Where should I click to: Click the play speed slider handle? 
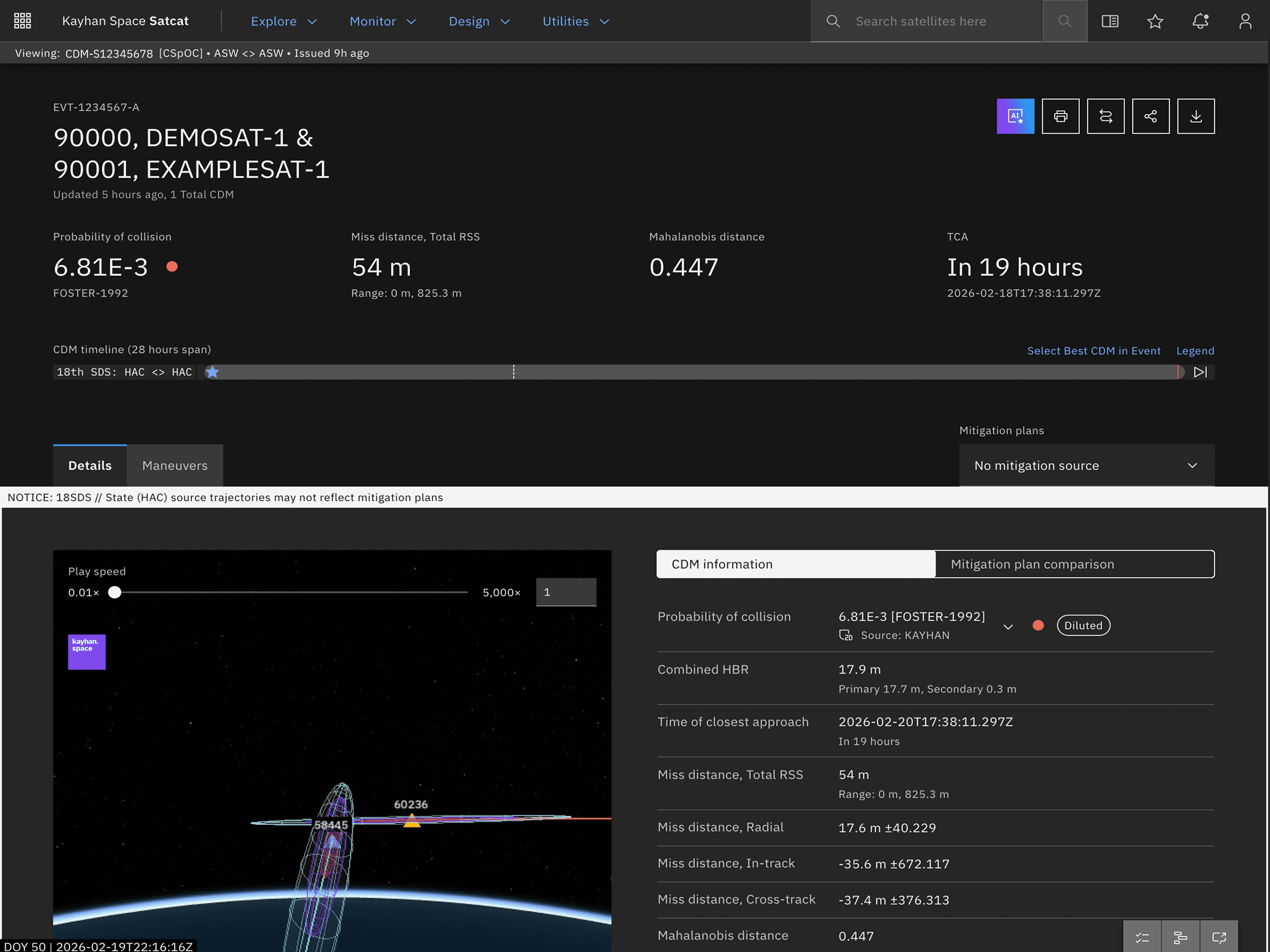tap(115, 592)
